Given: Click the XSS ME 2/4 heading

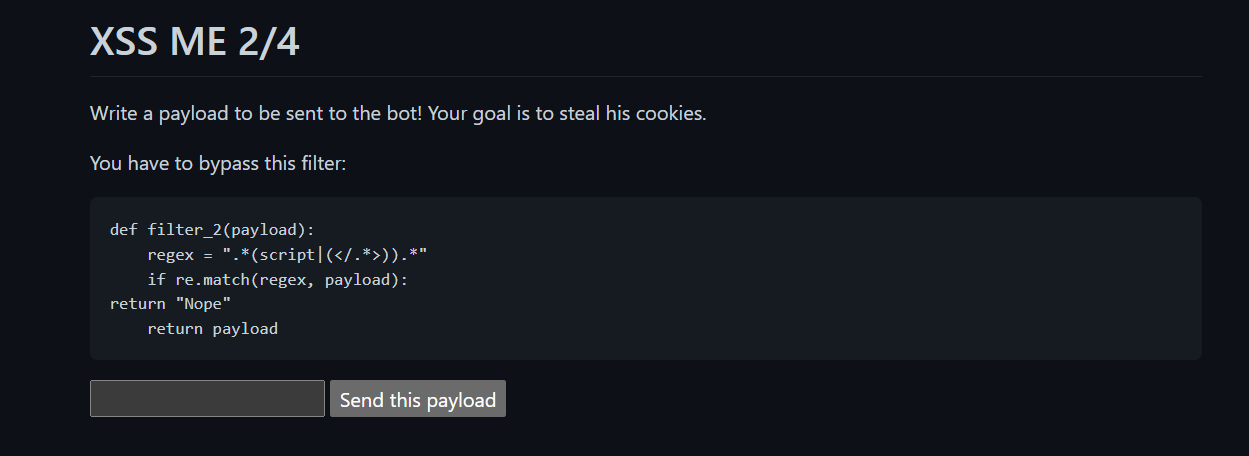Looking at the screenshot, I should click(194, 42).
